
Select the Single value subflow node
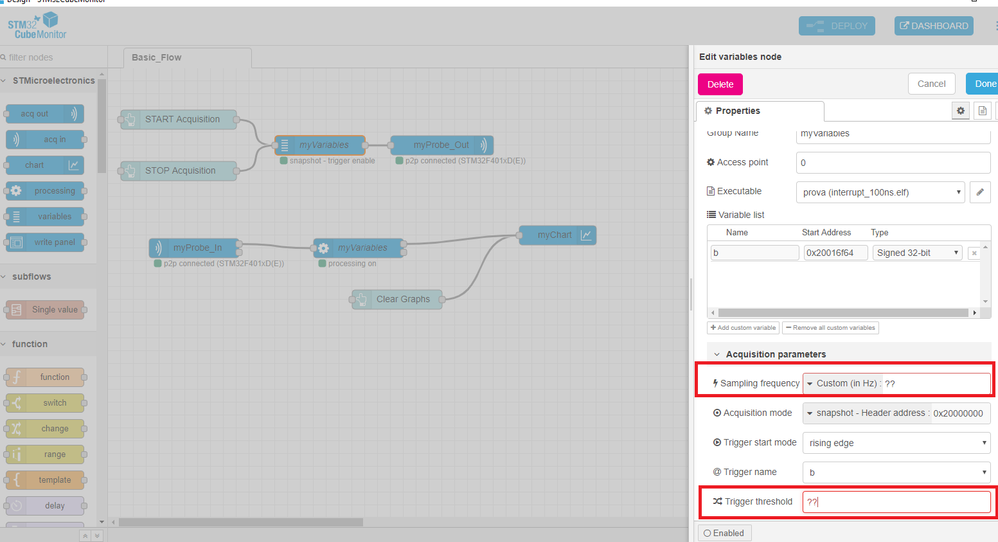click(x=45, y=310)
